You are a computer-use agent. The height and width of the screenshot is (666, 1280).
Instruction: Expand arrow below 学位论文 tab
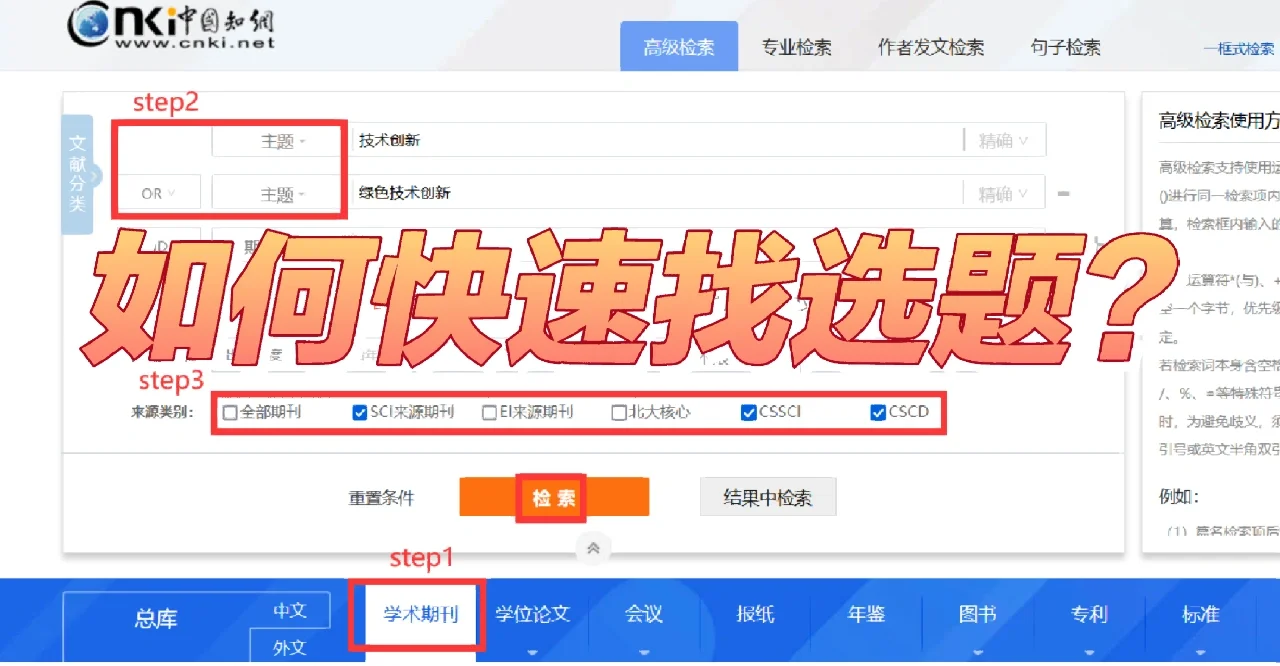[x=532, y=654]
